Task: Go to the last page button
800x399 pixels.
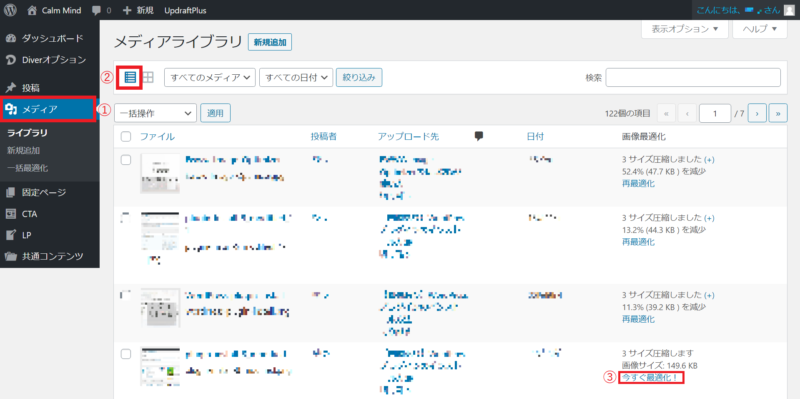Action: 778,114
